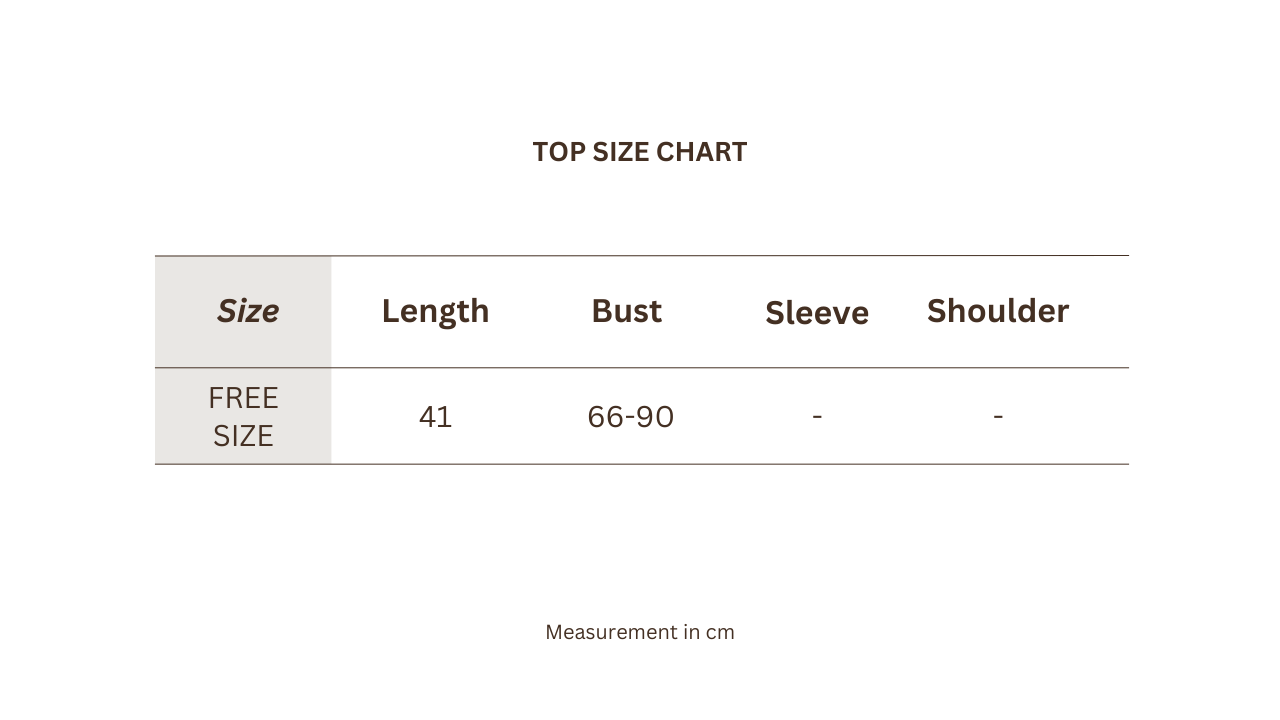Click the Length column header
This screenshot has height=720, width=1280.
coord(435,311)
